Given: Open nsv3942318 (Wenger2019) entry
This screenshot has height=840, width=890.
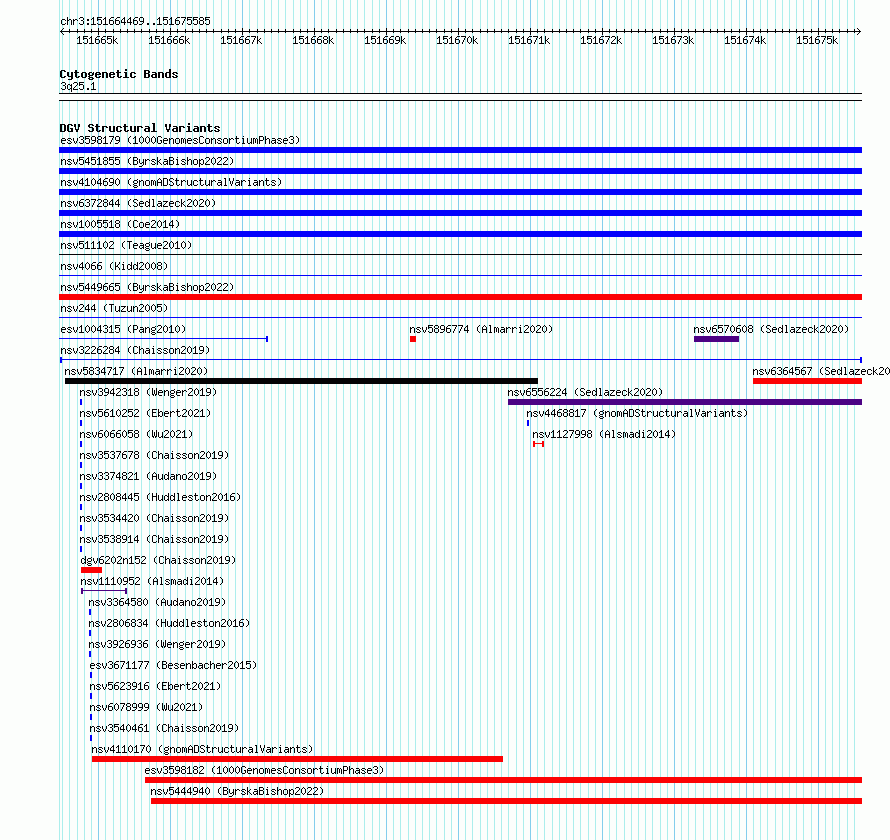Looking at the screenshot, I should [148, 392].
